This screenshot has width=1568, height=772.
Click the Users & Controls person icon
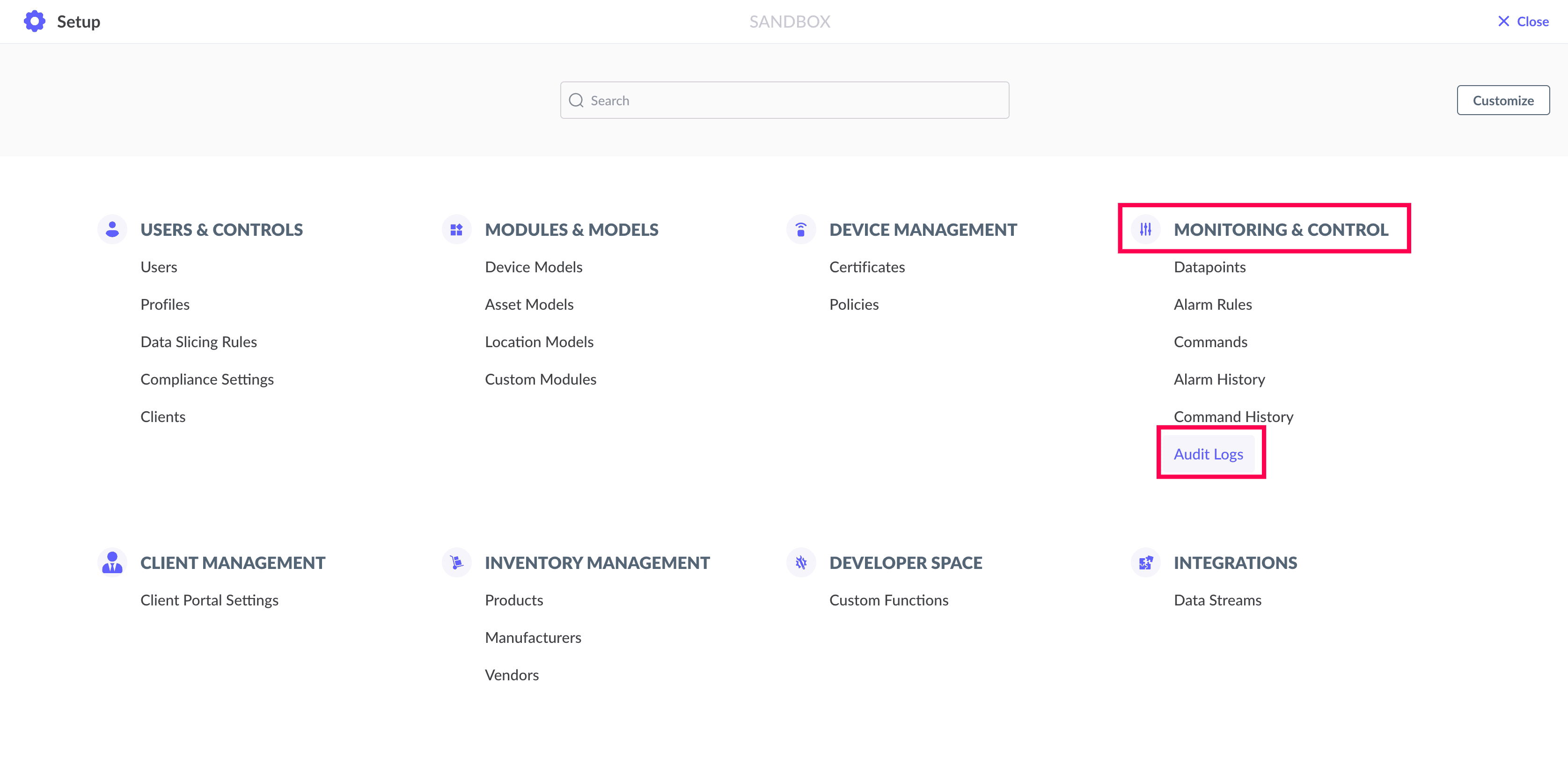click(x=112, y=229)
